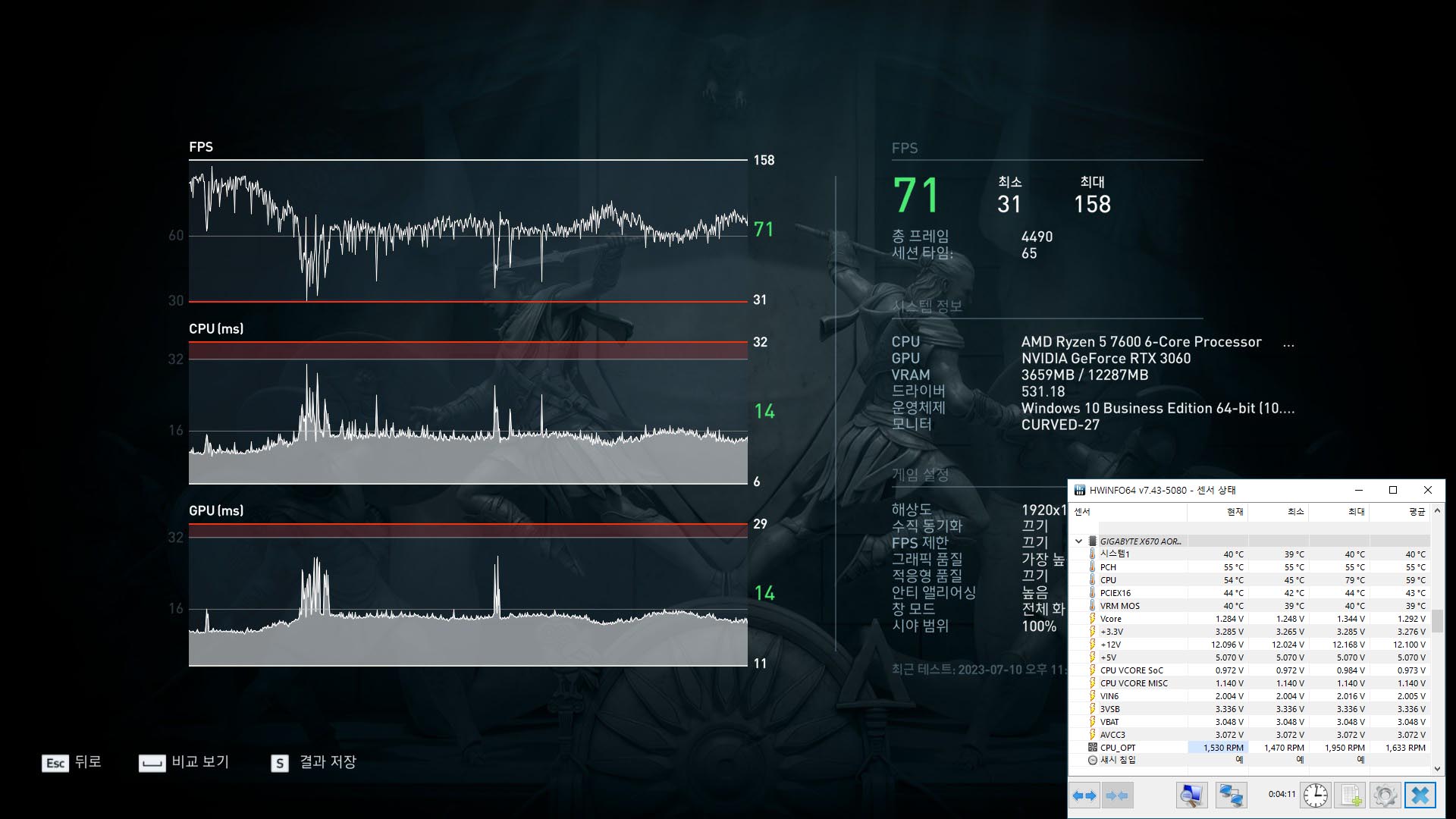Click the HWiNFO64 title bar app icon

(x=1079, y=490)
